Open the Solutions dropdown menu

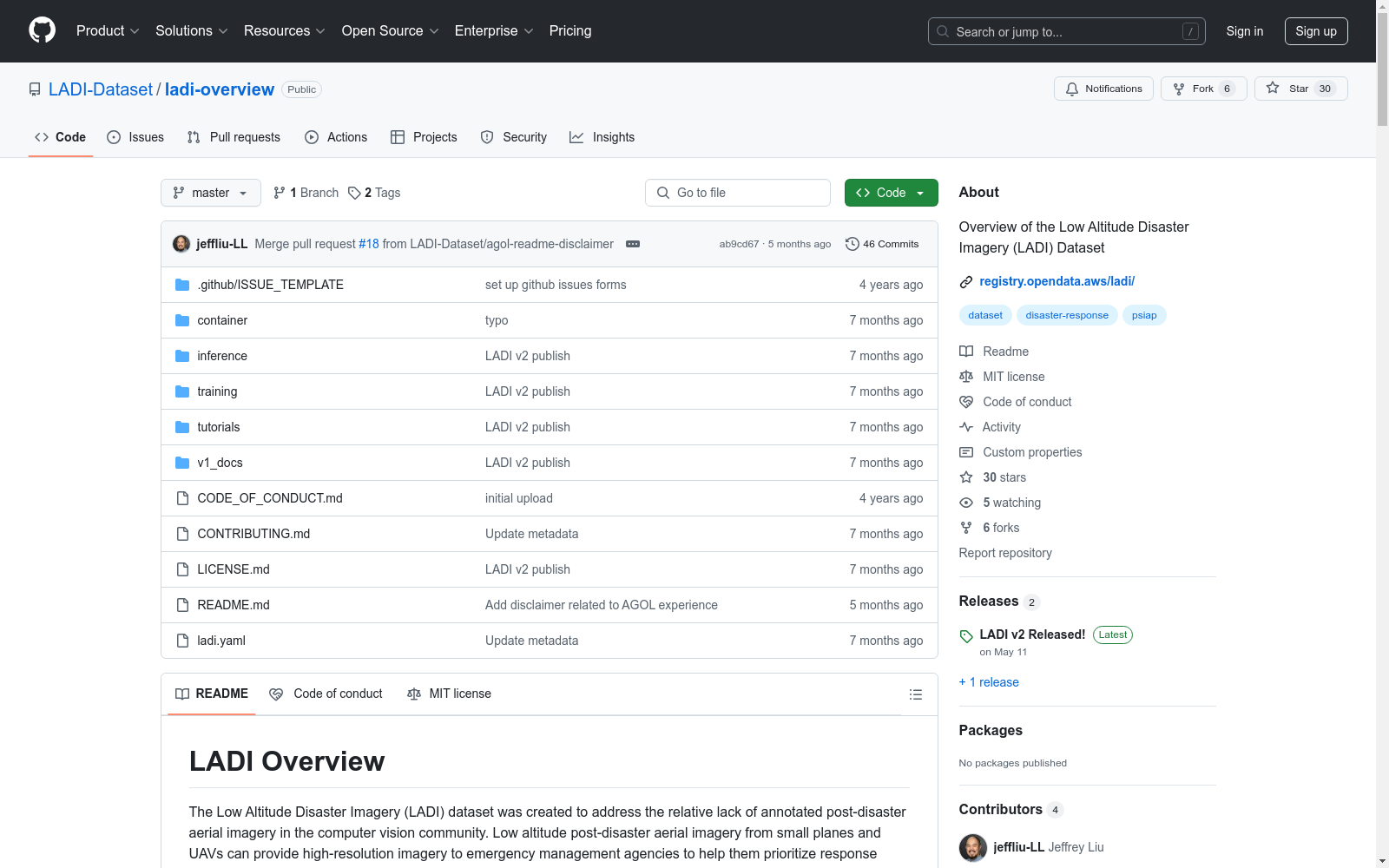coord(192,30)
